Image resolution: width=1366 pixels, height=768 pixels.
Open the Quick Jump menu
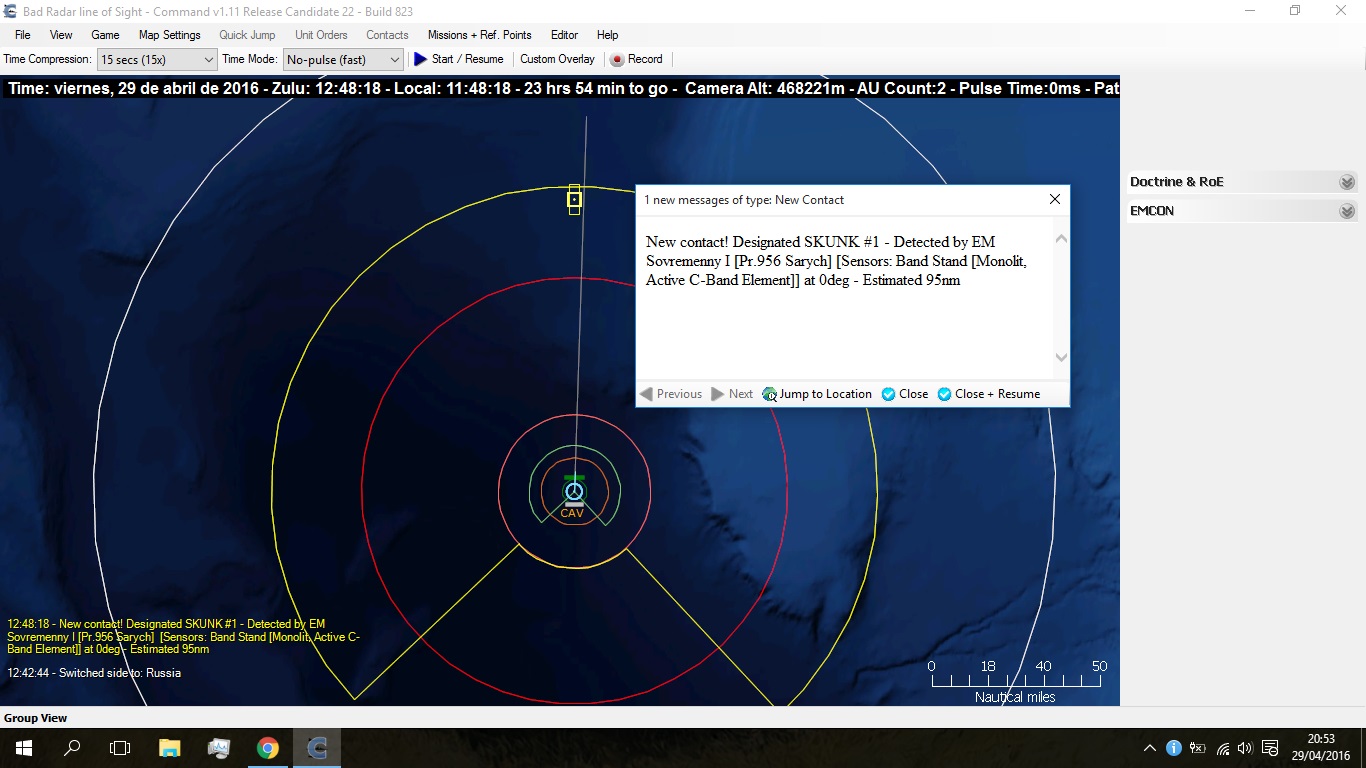pyautogui.click(x=247, y=35)
